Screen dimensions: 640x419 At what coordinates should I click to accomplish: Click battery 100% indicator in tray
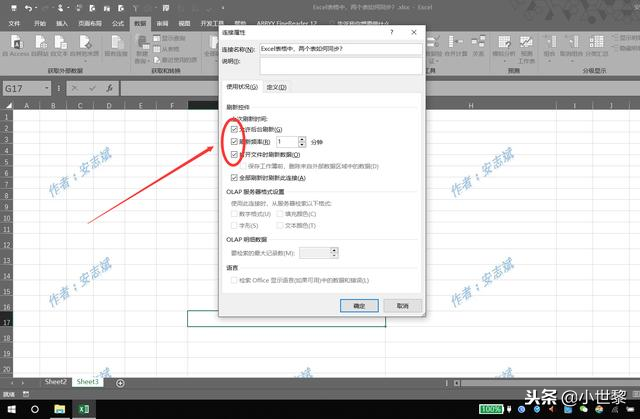pos(491,409)
